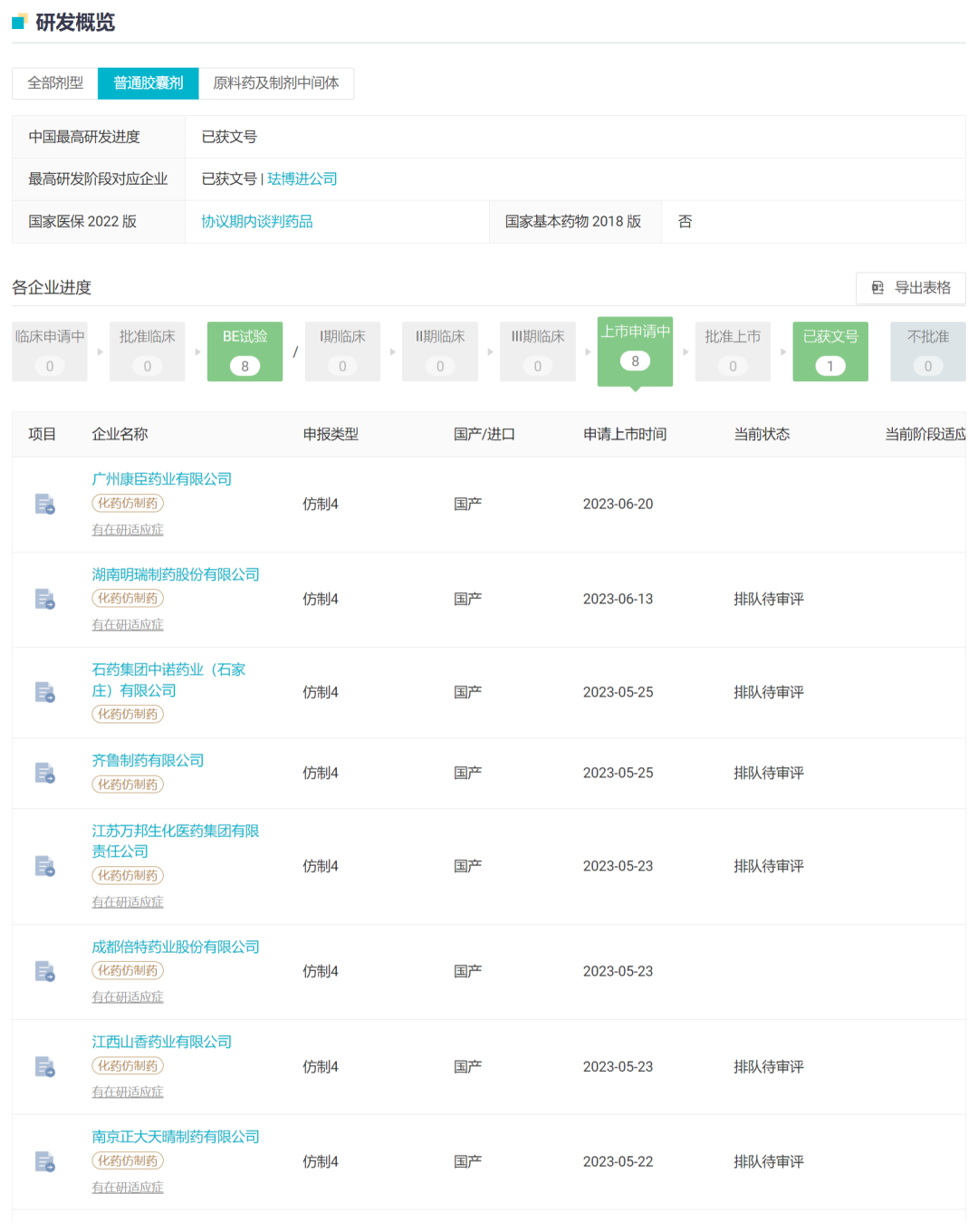The width and height of the screenshot is (978, 1232).
Task: Click 国产/进口 column header
Action: click(x=484, y=434)
